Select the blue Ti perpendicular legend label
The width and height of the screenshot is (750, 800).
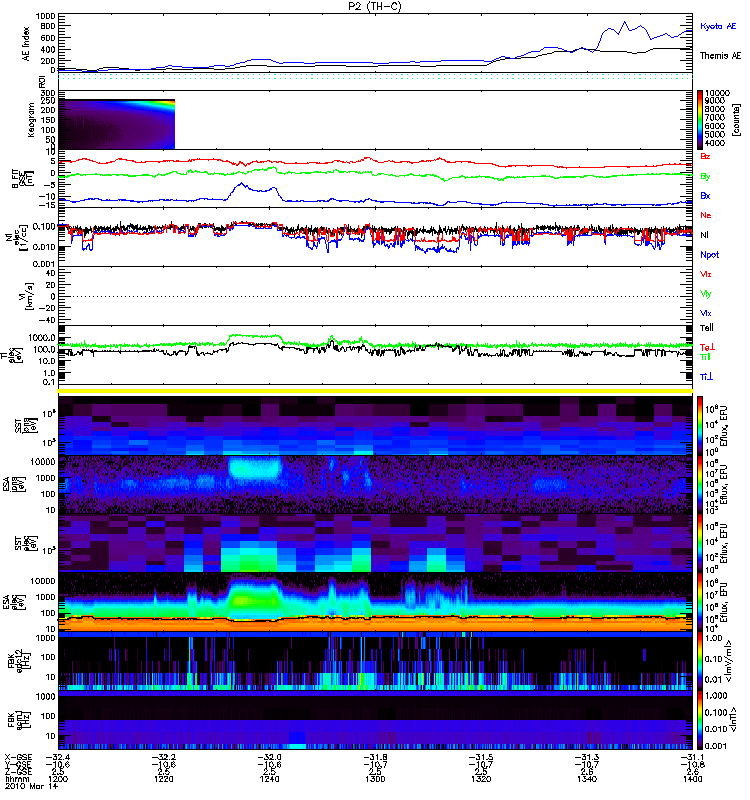tap(706, 377)
